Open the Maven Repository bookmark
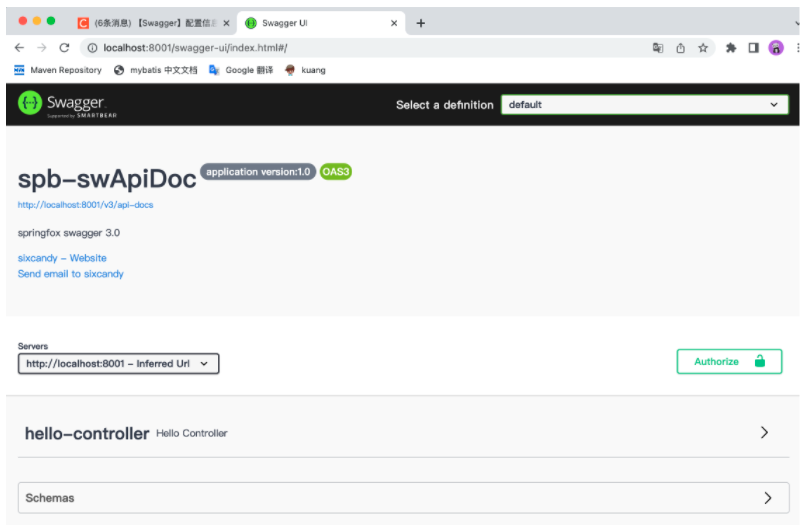Viewport: 807px width, 531px height. coord(58,70)
